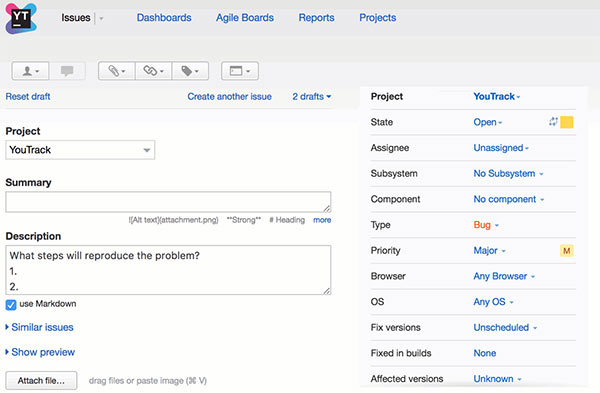This screenshot has width=600, height=393.
Task: Open the chain link issue menu
Action: pyautogui.click(x=153, y=71)
